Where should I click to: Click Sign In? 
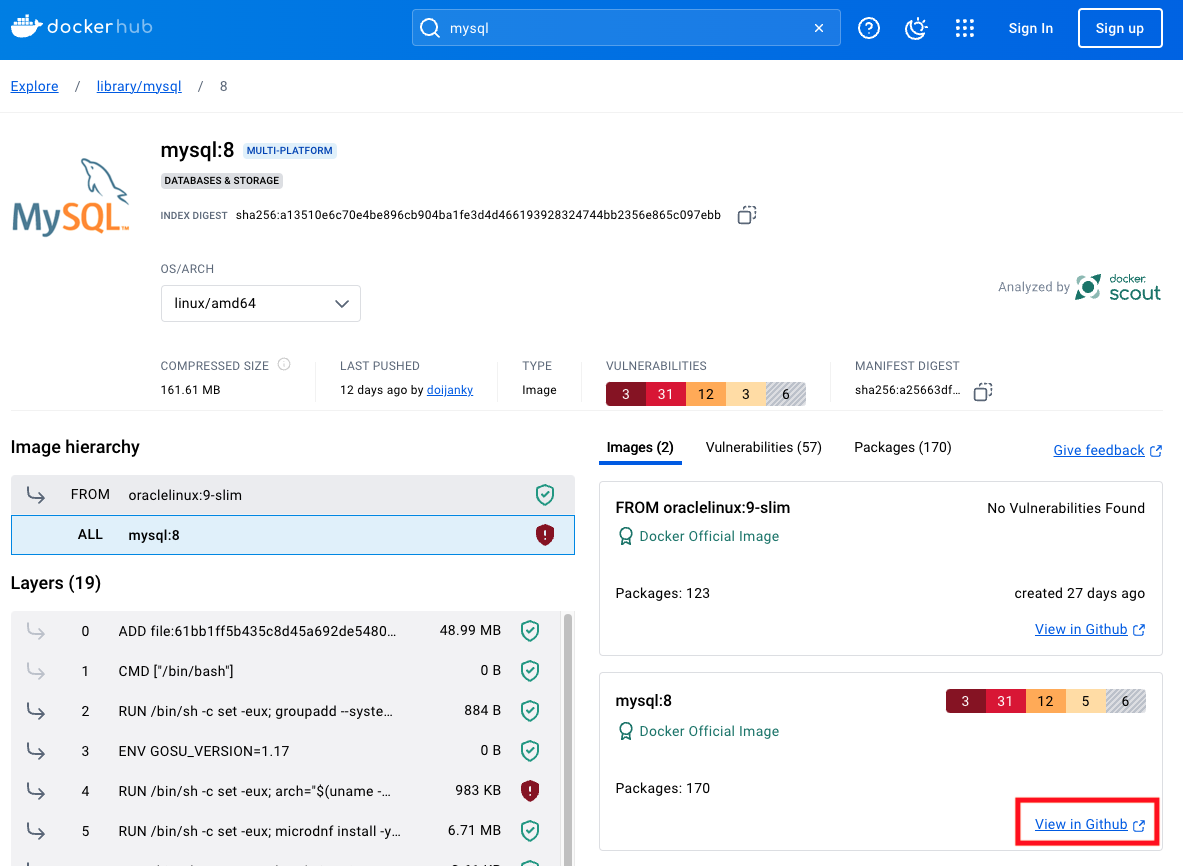point(1030,28)
